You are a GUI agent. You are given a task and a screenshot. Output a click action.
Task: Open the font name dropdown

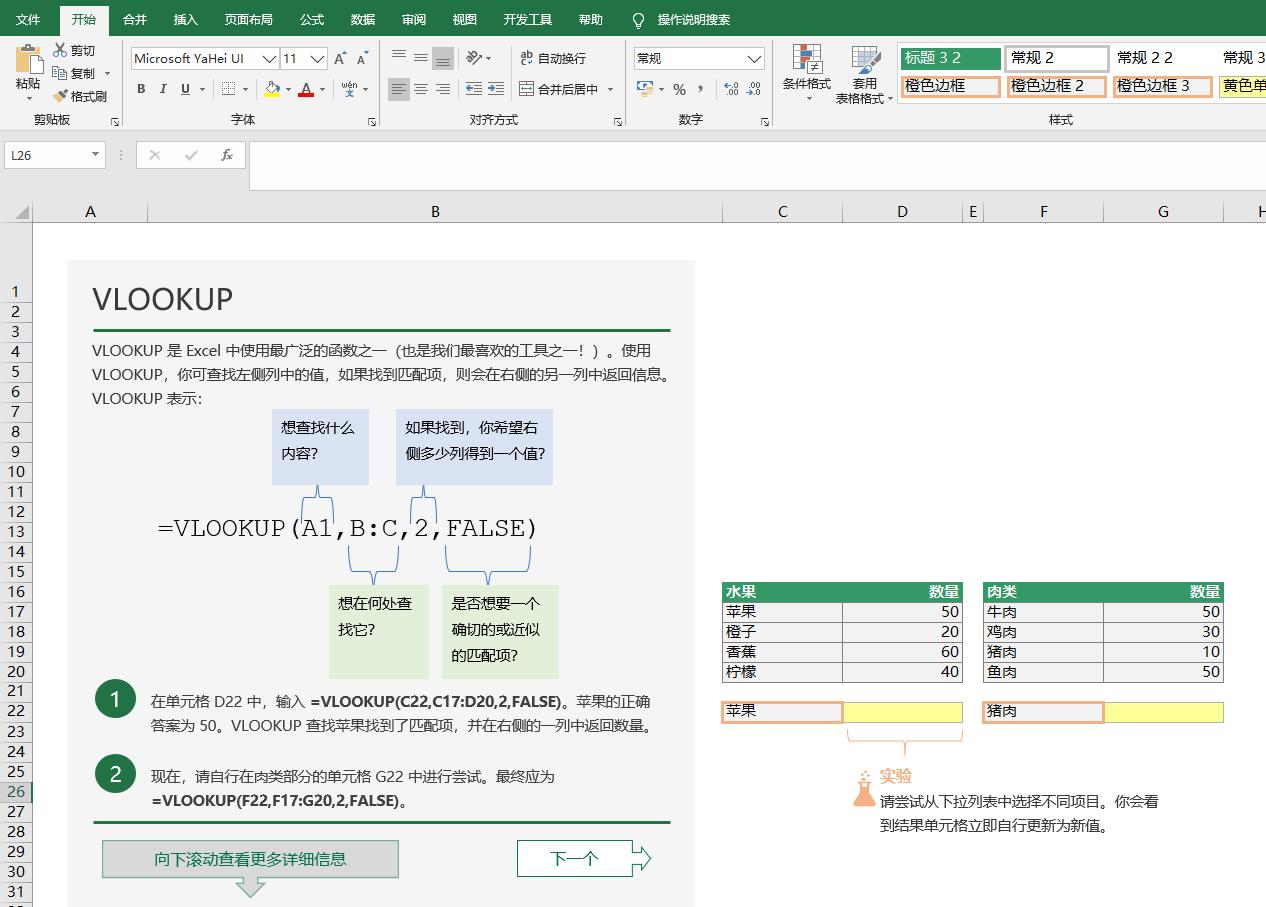(268, 58)
